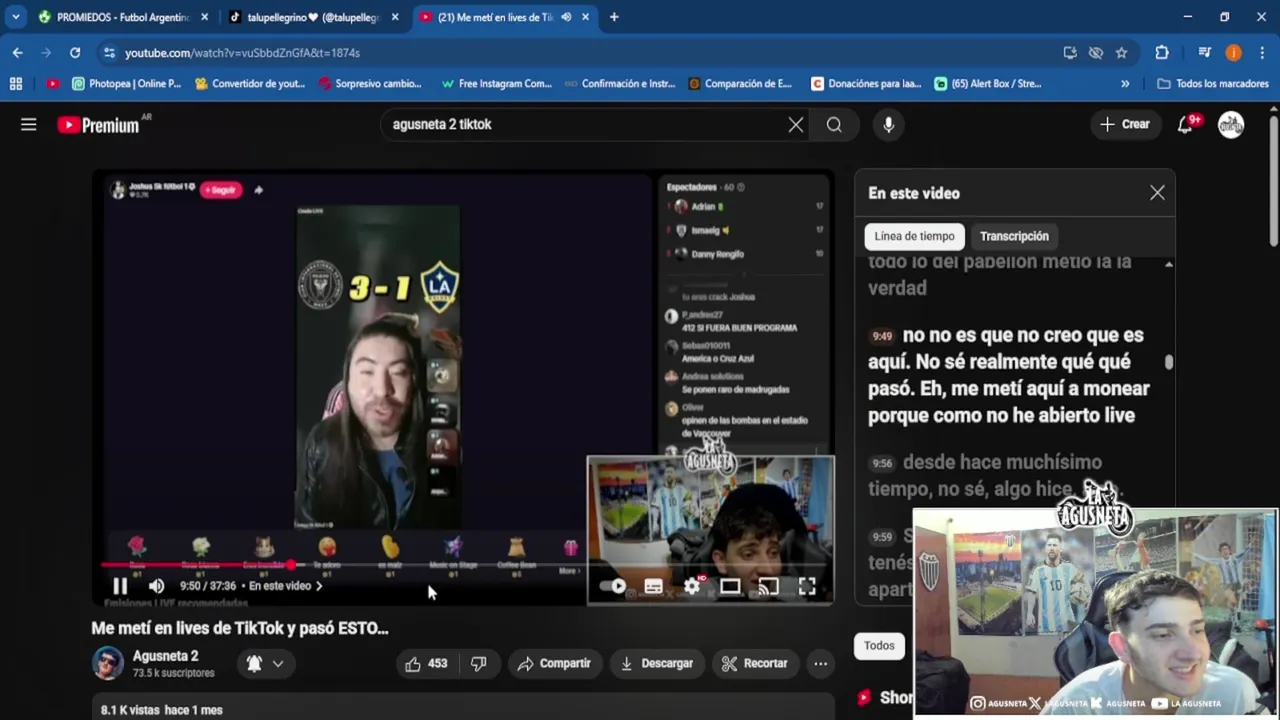Screen dimensions: 1280x720
Task: Click the Descargar download button
Action: tap(657, 663)
